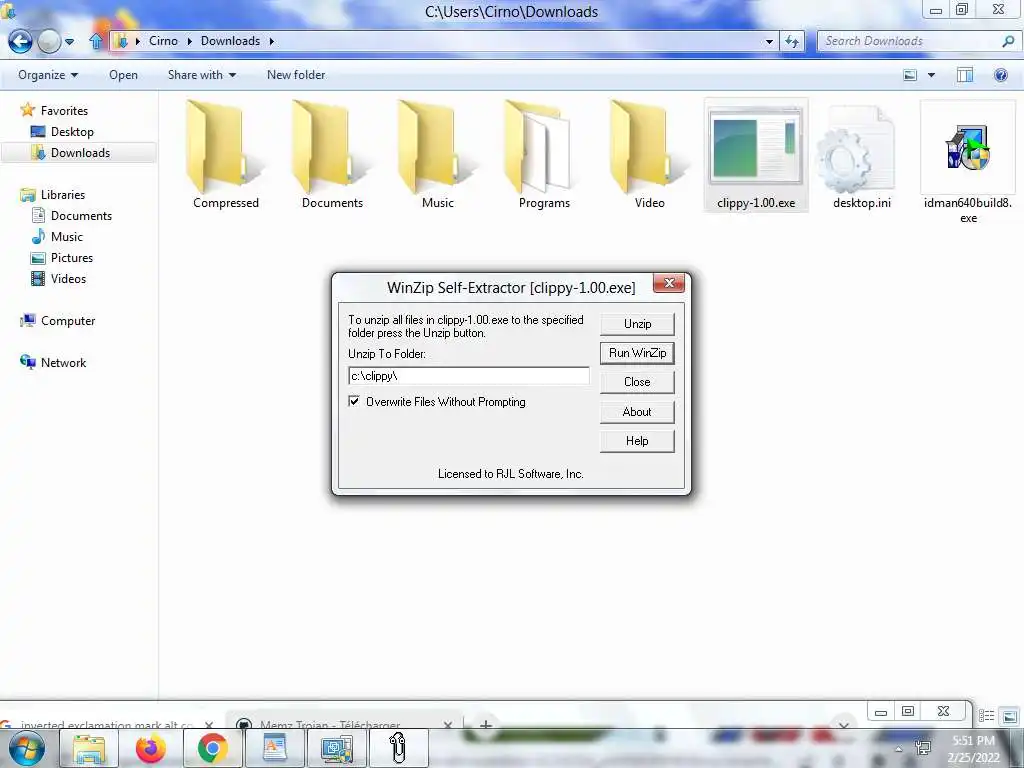Open the network computers taskbar icon

tap(336, 748)
